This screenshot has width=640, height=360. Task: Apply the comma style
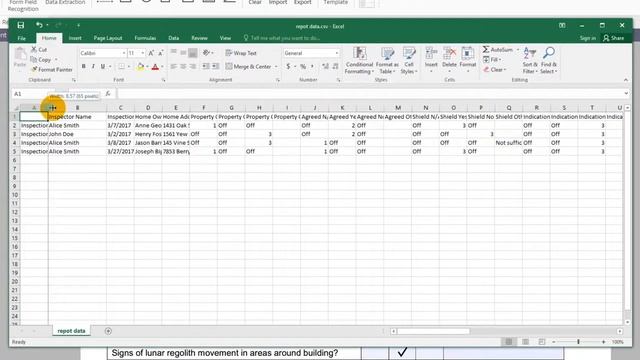312,67
